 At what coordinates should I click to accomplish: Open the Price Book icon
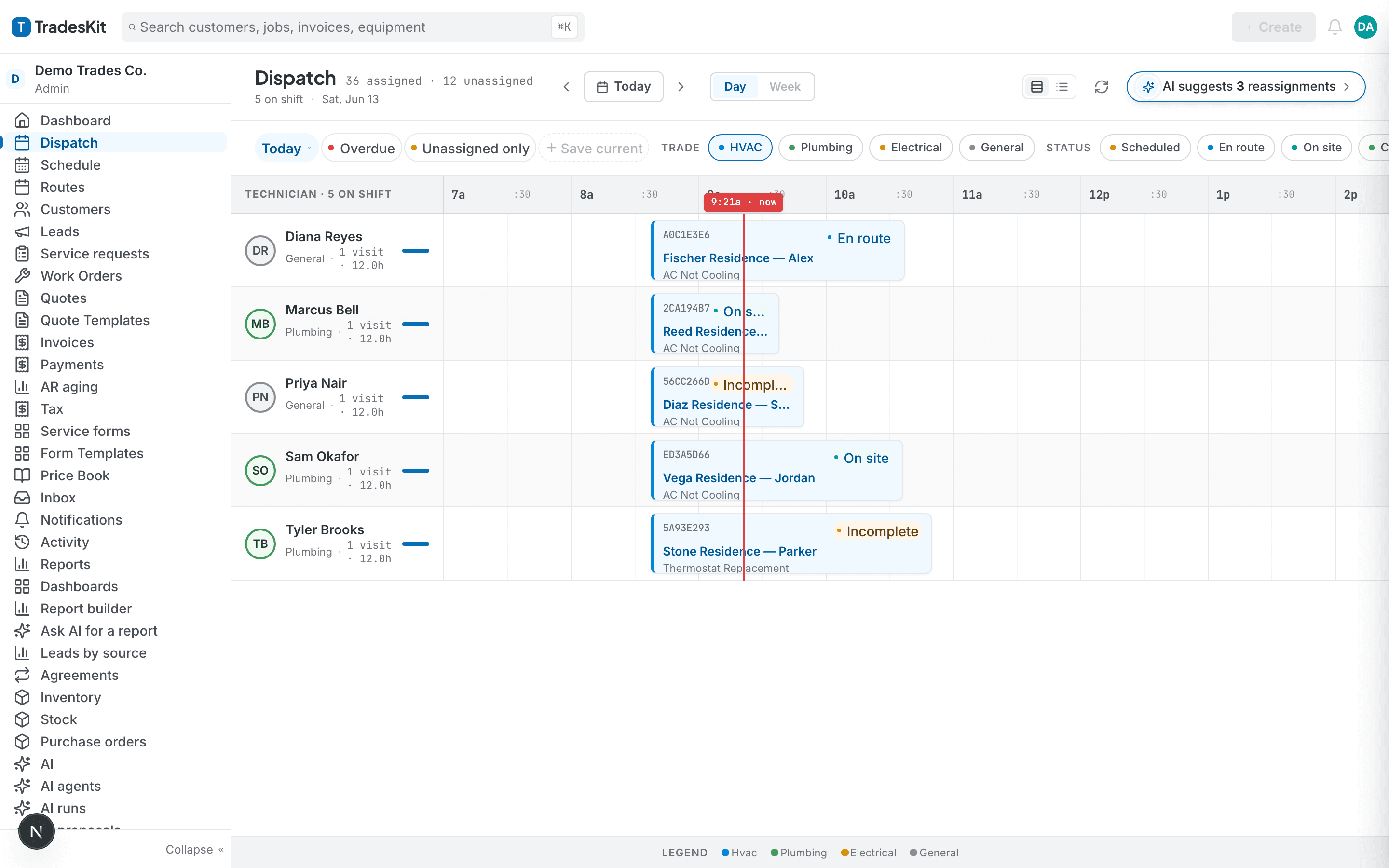pos(22,476)
